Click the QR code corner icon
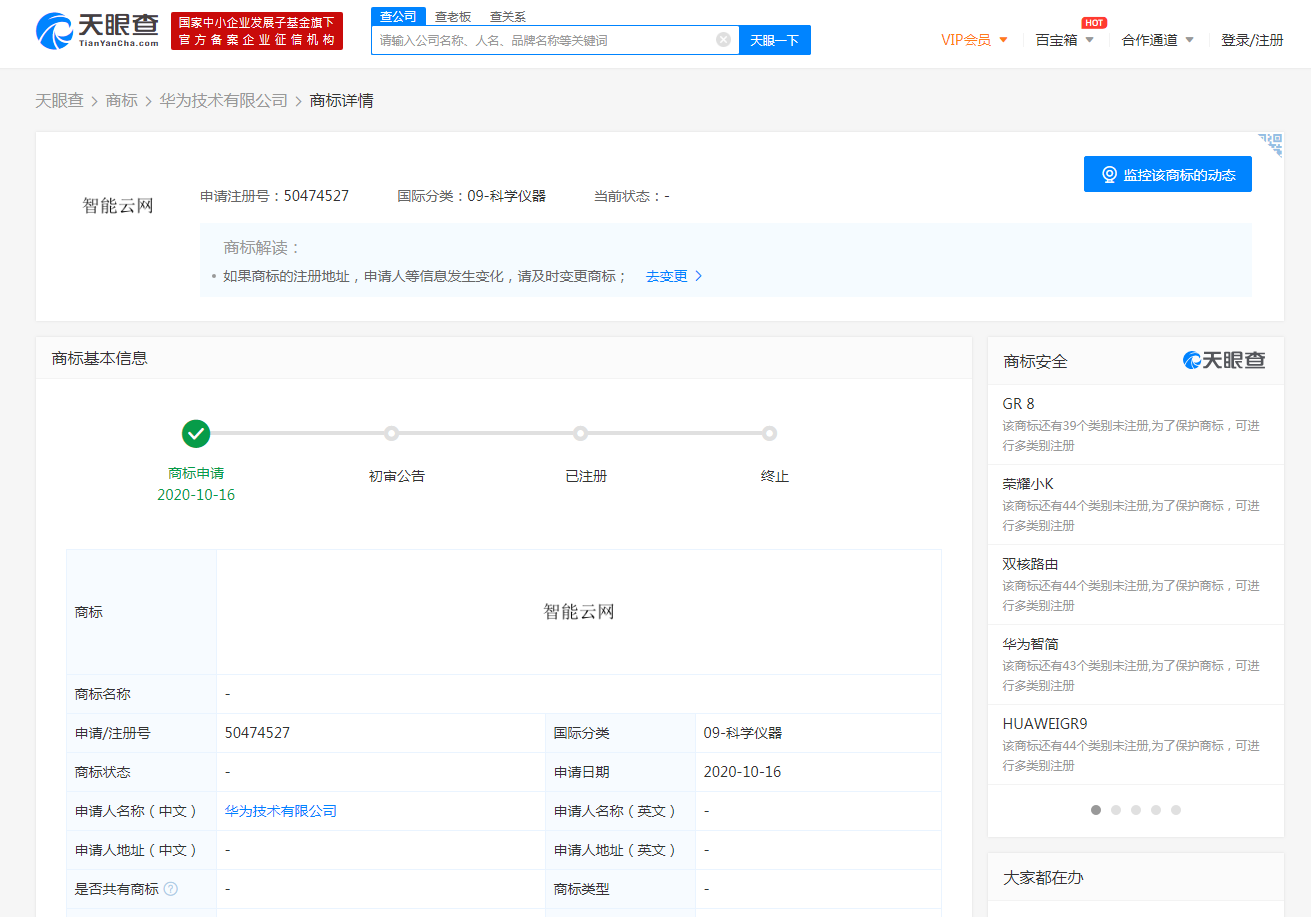 [x=1270, y=145]
